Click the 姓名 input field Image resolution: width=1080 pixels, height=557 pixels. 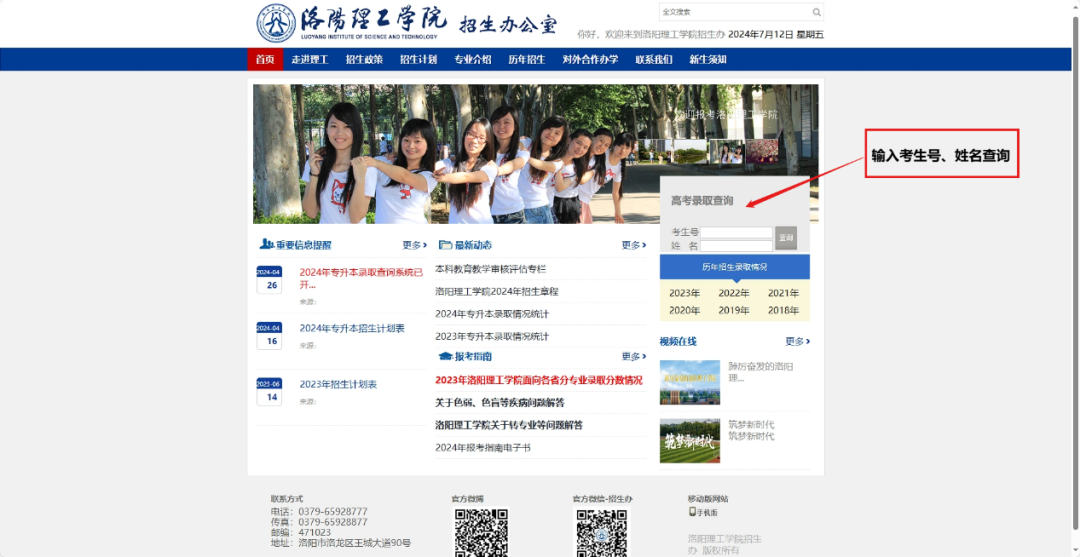point(736,246)
